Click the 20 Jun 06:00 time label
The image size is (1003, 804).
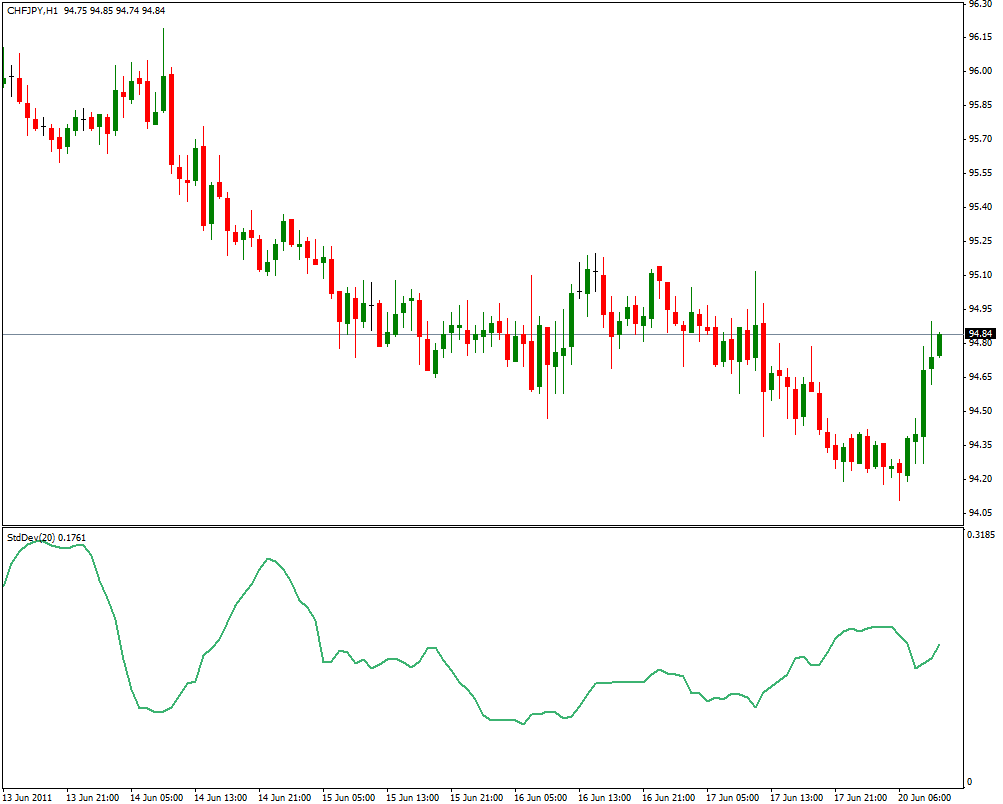(x=924, y=798)
